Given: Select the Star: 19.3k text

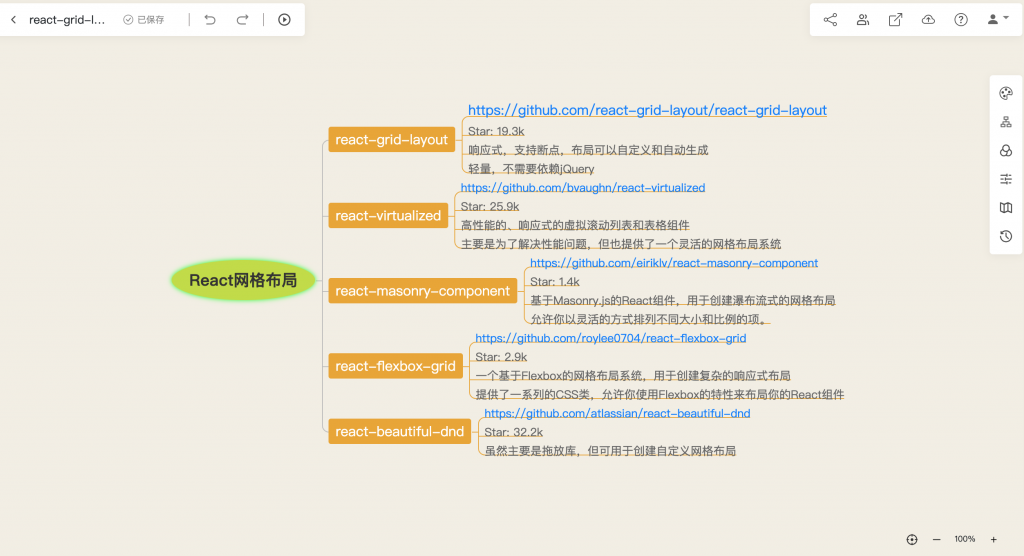Looking at the screenshot, I should coord(496,131).
